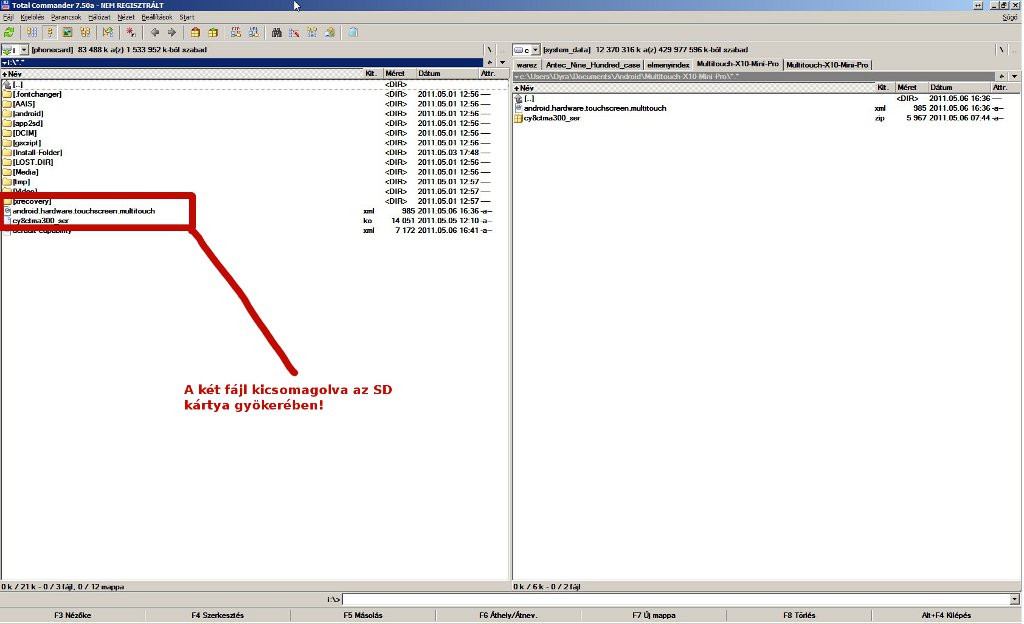Viewport: 1024px width, 624px height.
Task: Click the synchronize directories toolbar icon
Action: (x=312, y=32)
